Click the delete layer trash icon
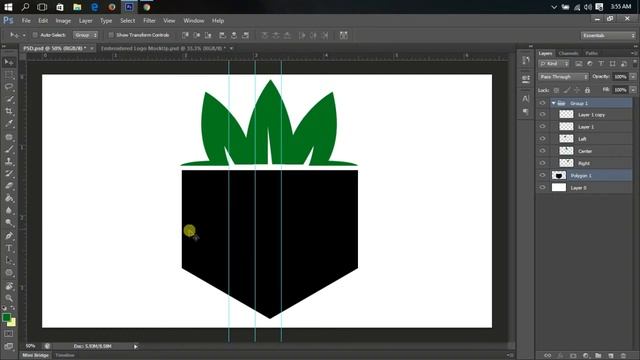 click(623, 356)
